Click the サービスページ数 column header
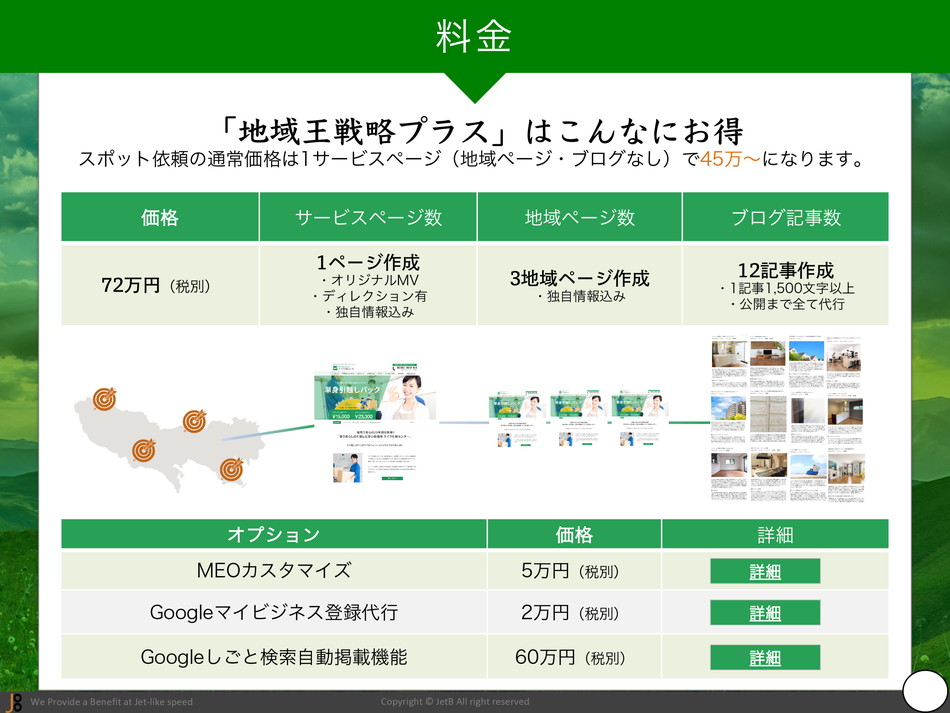Image resolution: width=950 pixels, height=713 pixels. coord(368,217)
